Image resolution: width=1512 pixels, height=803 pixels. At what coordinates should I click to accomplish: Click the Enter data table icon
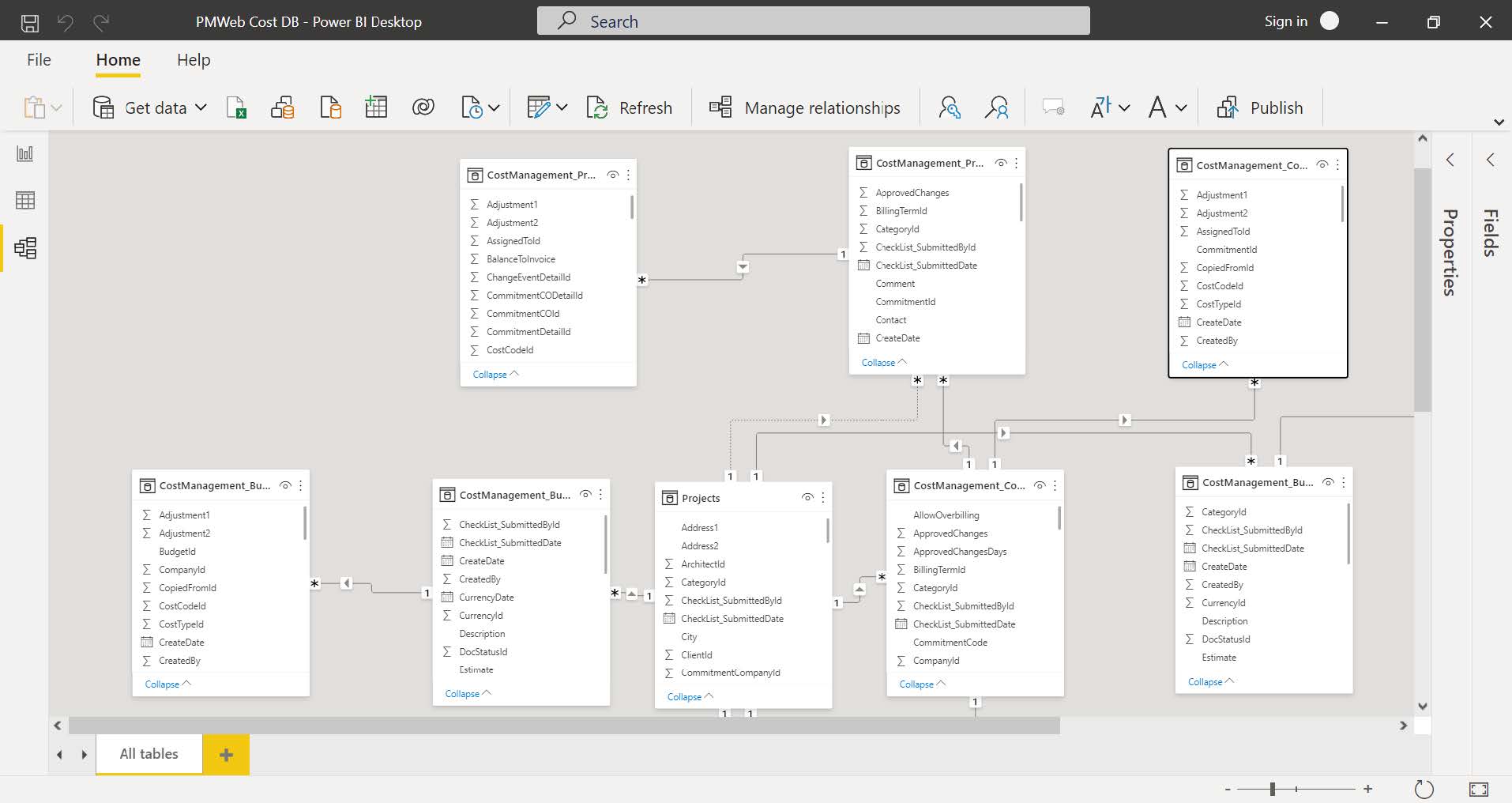click(x=376, y=107)
